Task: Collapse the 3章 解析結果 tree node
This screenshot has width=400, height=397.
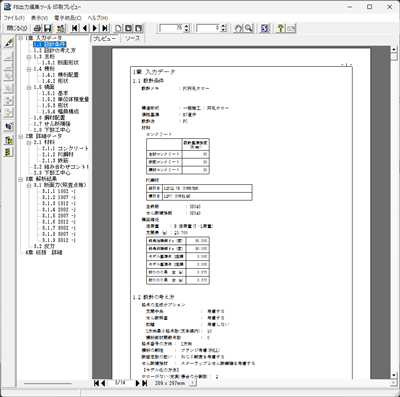Action: pos(21,179)
